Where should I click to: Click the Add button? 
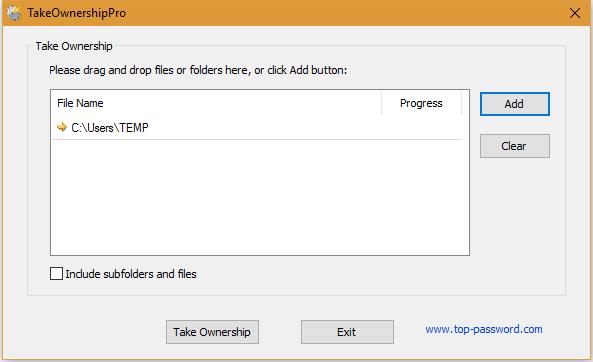[514, 104]
